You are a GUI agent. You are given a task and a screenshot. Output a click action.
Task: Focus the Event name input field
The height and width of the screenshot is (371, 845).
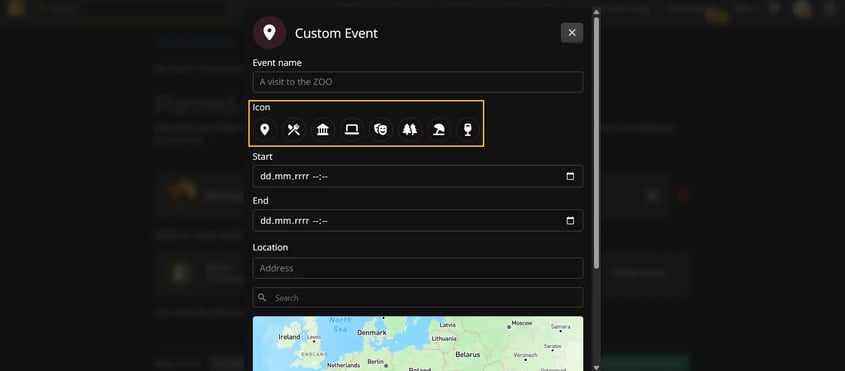click(x=418, y=82)
